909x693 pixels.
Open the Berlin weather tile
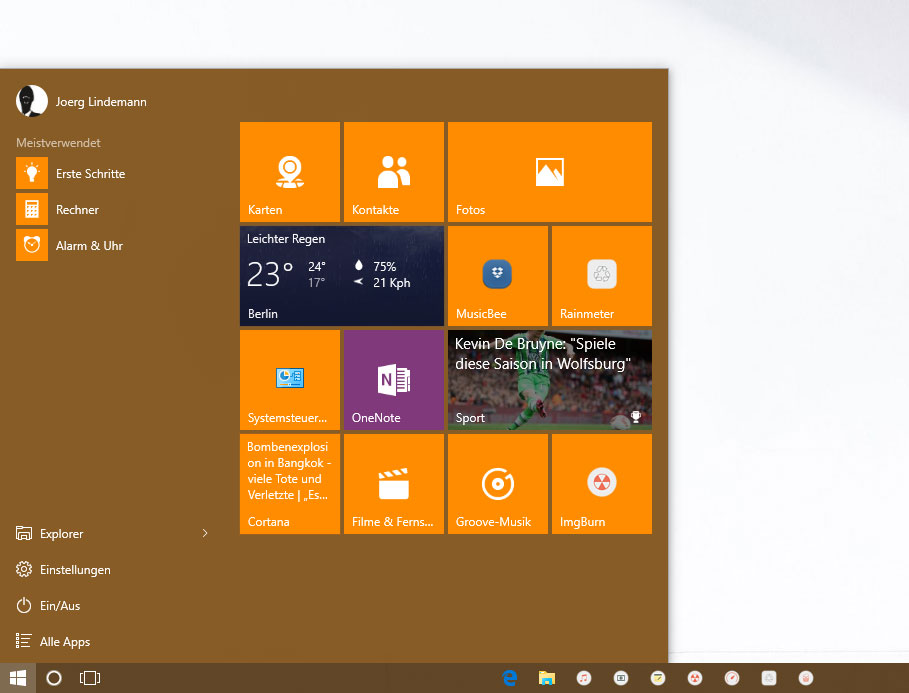(341, 276)
